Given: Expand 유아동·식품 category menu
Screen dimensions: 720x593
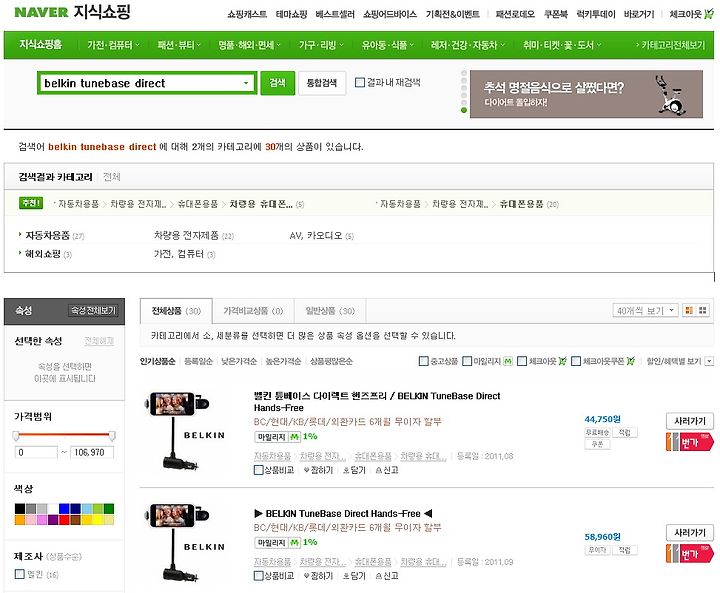Looking at the screenshot, I should tap(388, 45).
